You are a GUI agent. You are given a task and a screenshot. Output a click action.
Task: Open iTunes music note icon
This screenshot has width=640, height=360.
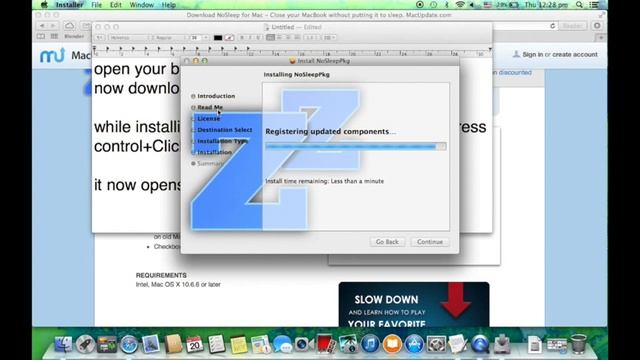(370, 344)
